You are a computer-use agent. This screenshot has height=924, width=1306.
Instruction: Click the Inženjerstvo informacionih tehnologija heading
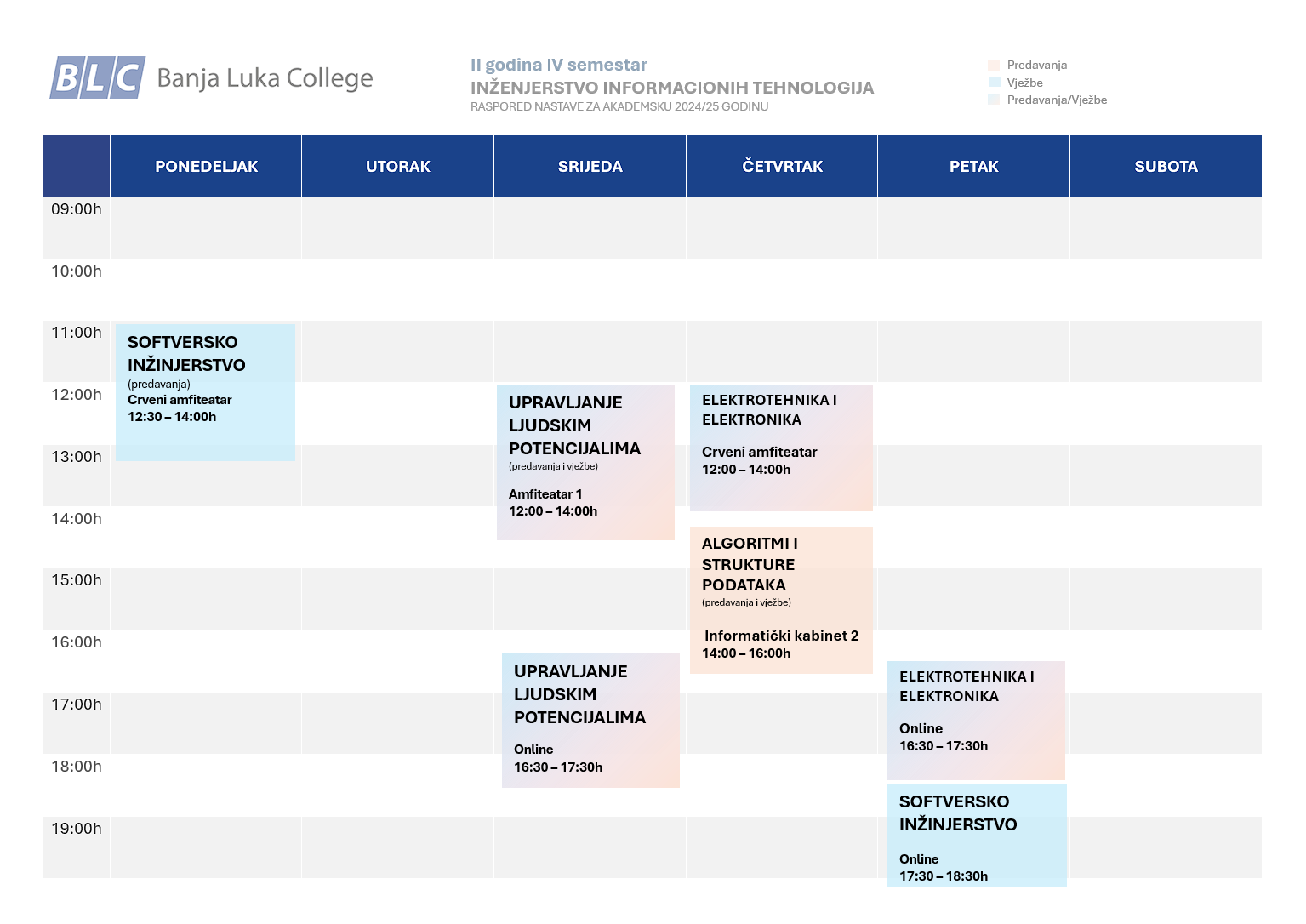(x=672, y=88)
